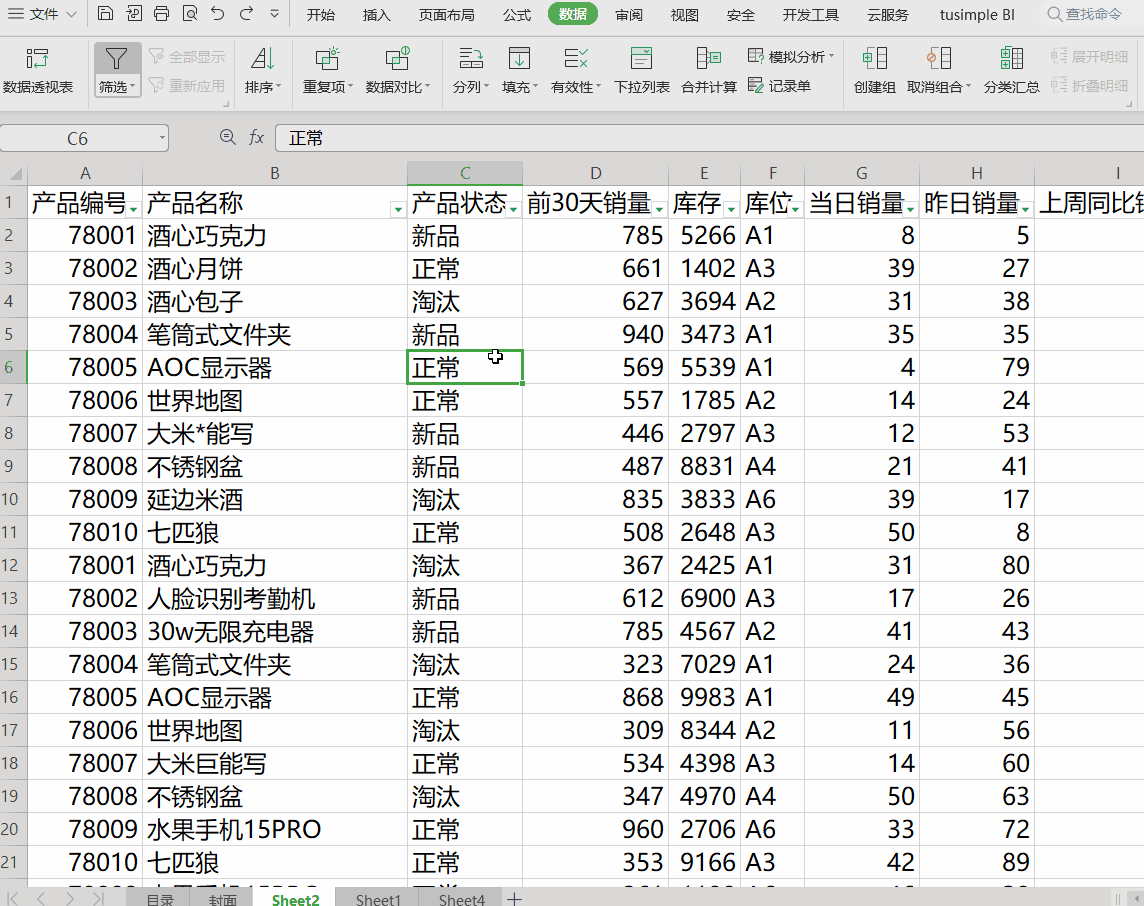Click the redo arrow icon
The width and height of the screenshot is (1144, 906).
pyautogui.click(x=246, y=13)
